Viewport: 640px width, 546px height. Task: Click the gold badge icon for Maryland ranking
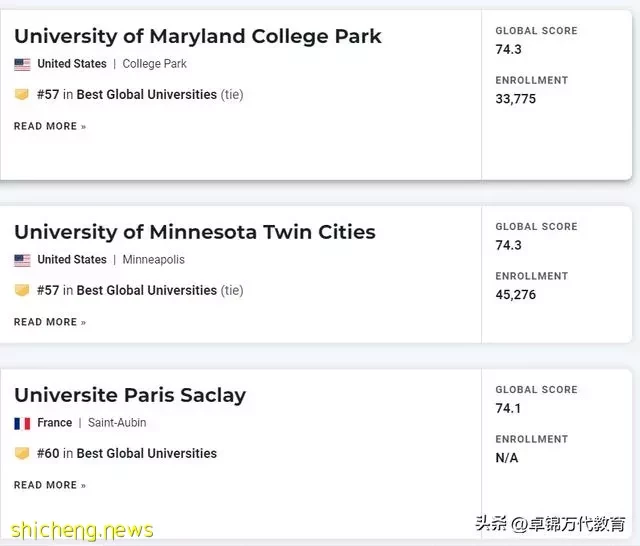click(x=22, y=94)
